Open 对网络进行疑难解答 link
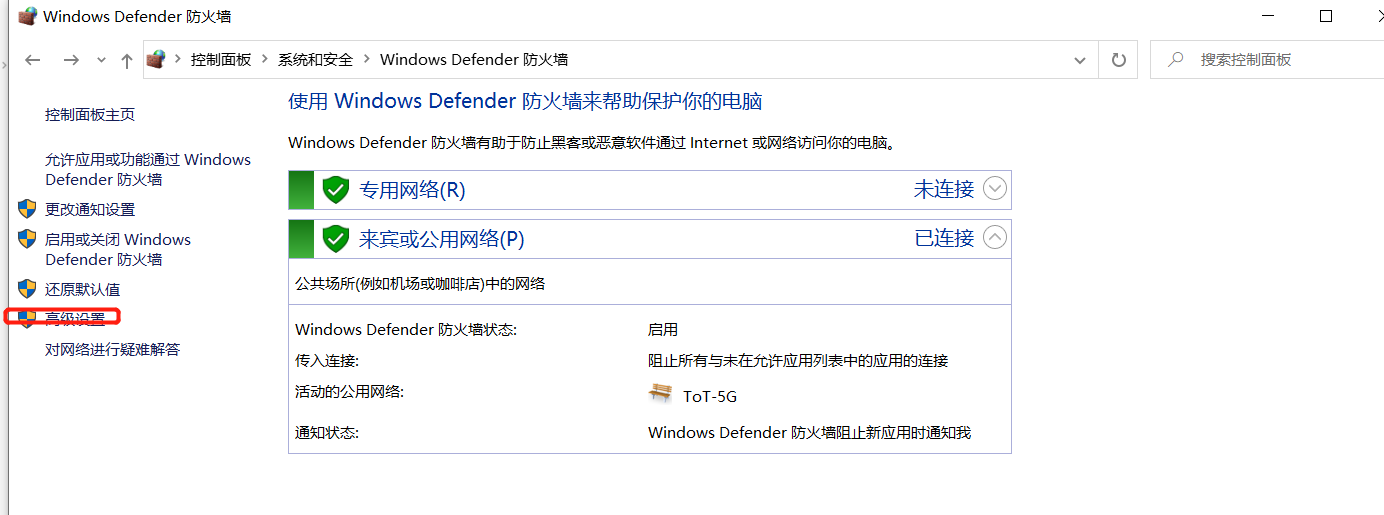Image resolution: width=1384 pixels, height=515 pixels. click(112, 349)
